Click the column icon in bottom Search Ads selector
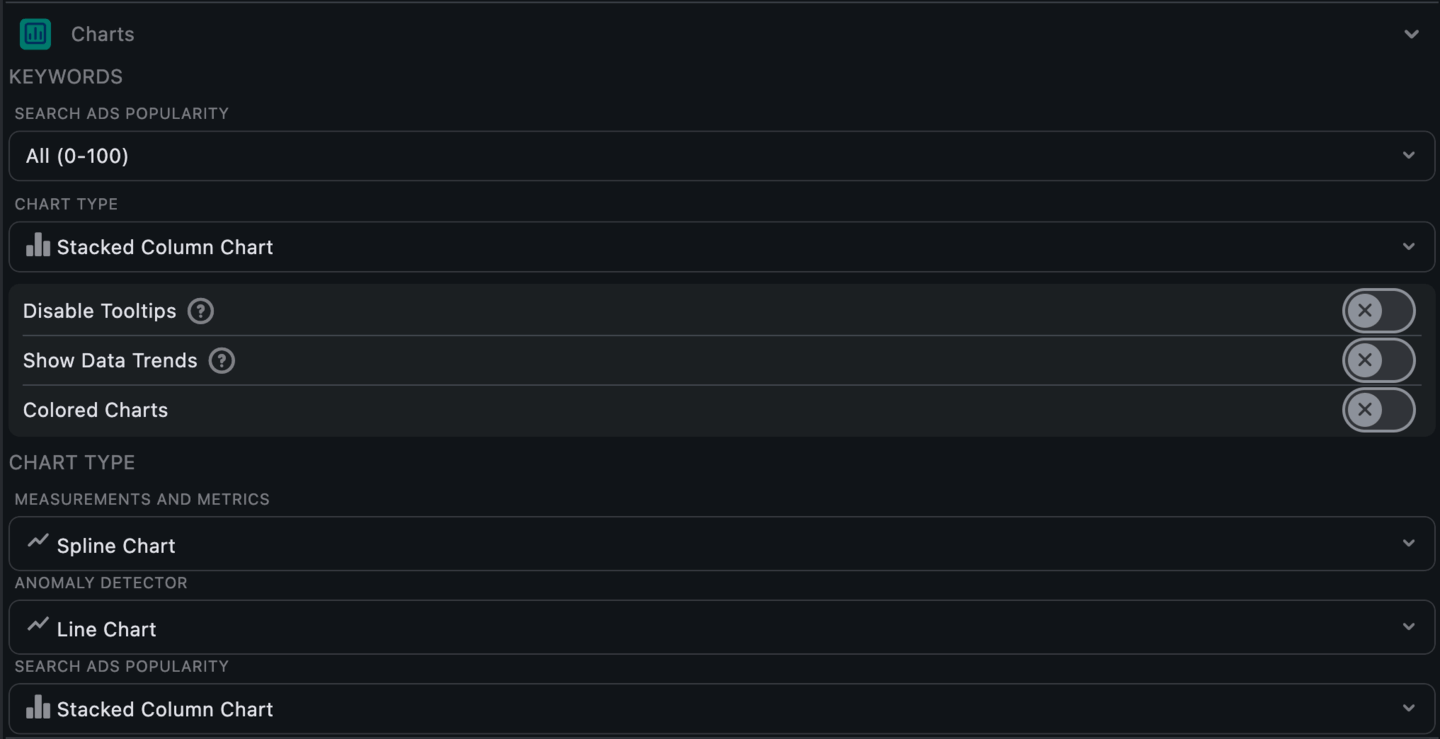The height and width of the screenshot is (739, 1440). coord(38,708)
